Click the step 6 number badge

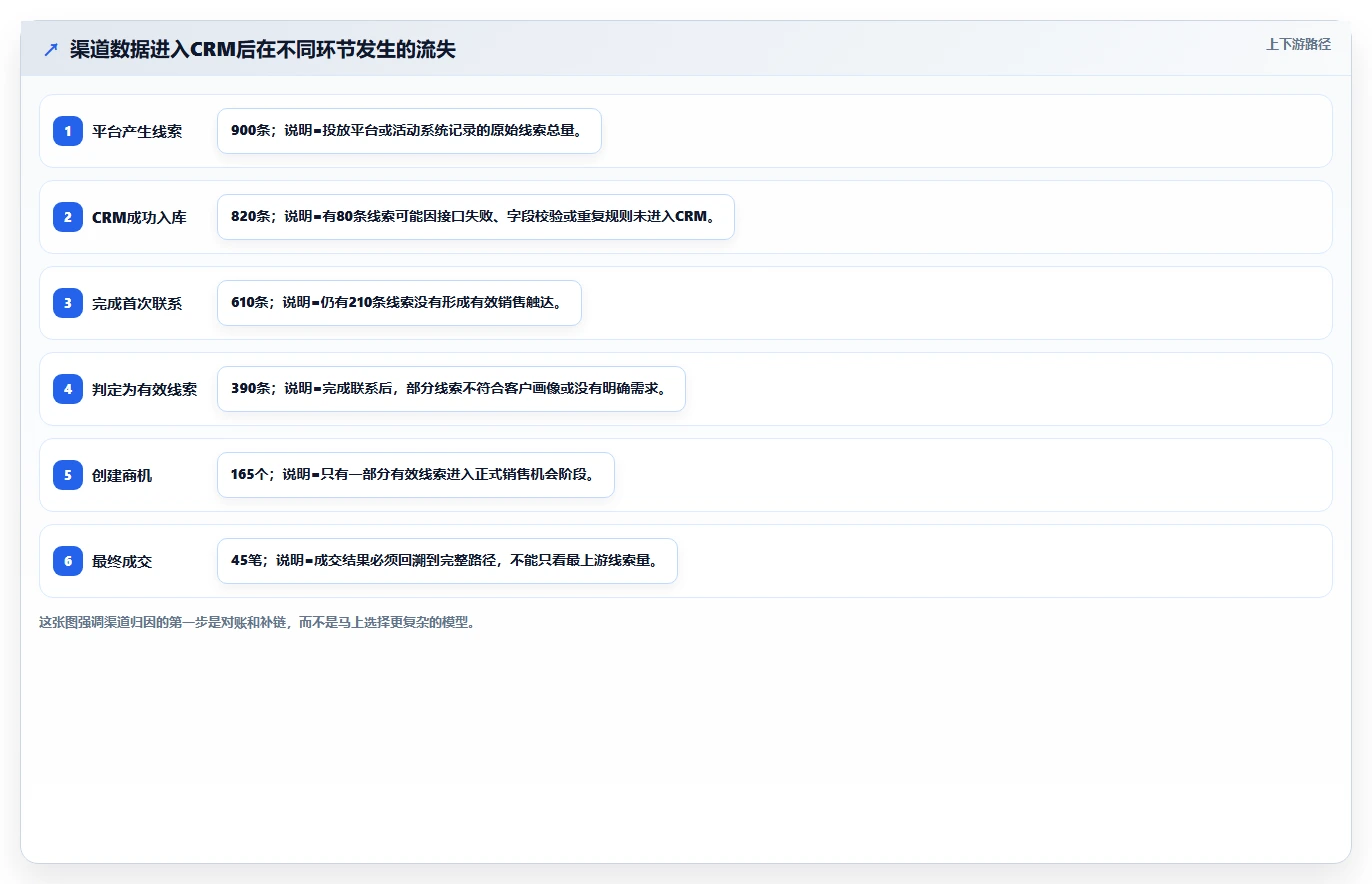tap(68, 561)
